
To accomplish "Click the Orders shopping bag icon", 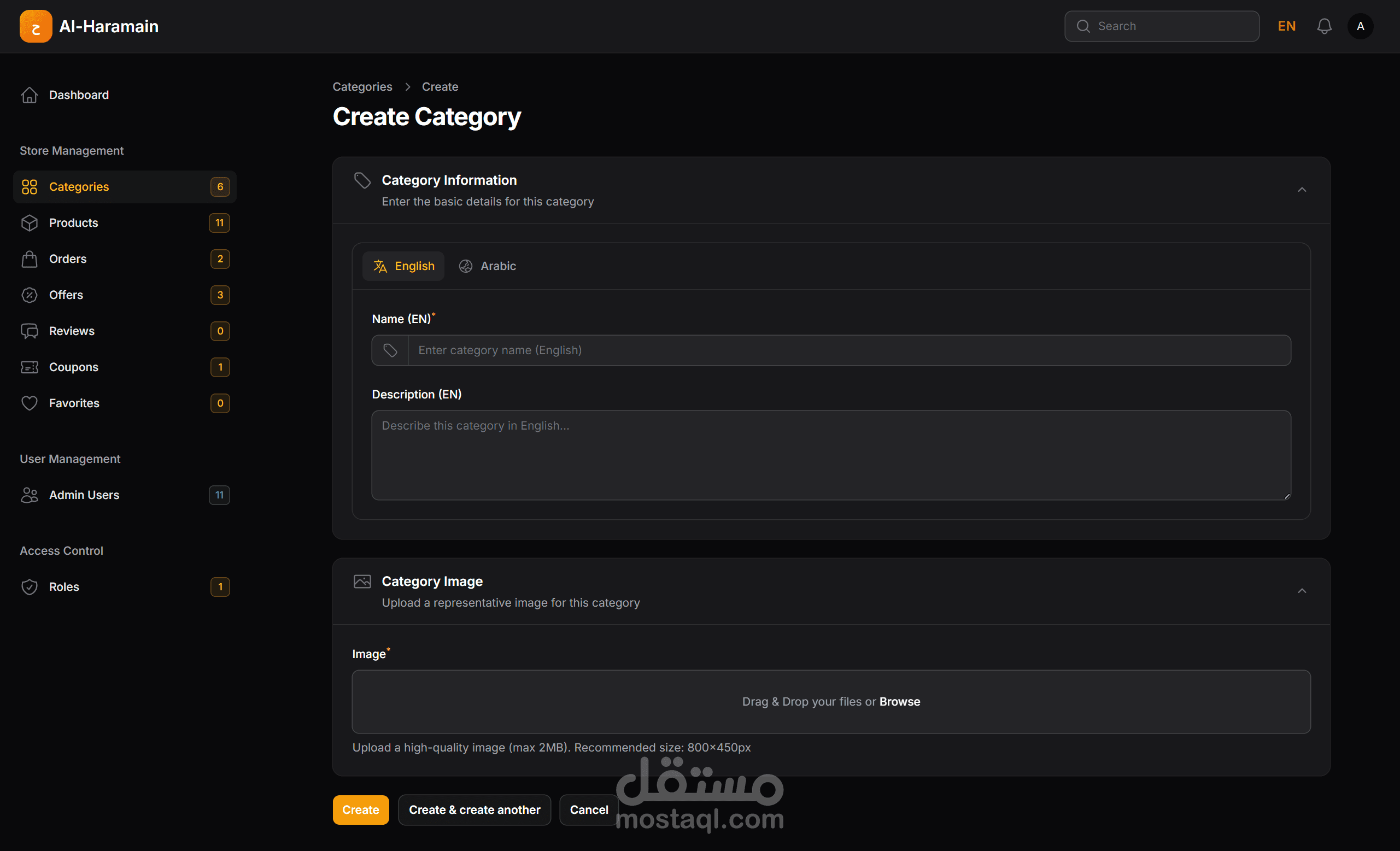I will (30, 259).
